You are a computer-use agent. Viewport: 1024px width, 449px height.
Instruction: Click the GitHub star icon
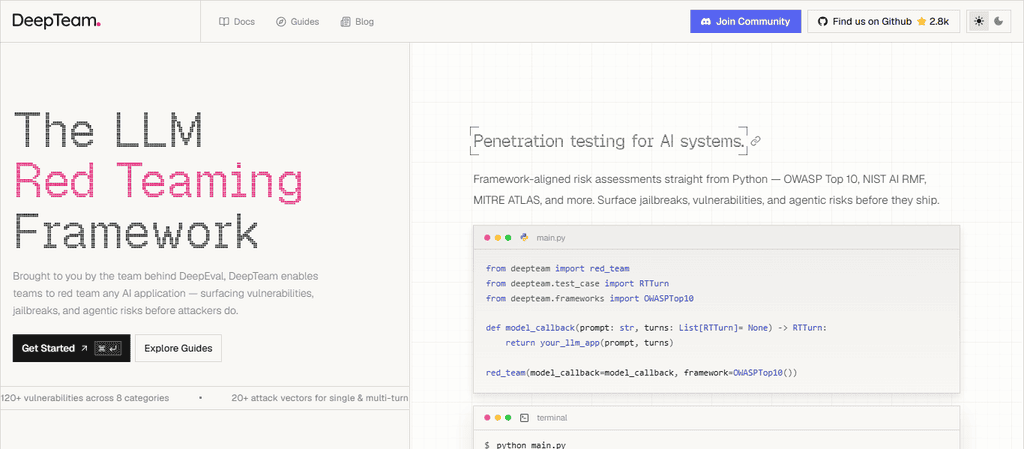click(921, 22)
